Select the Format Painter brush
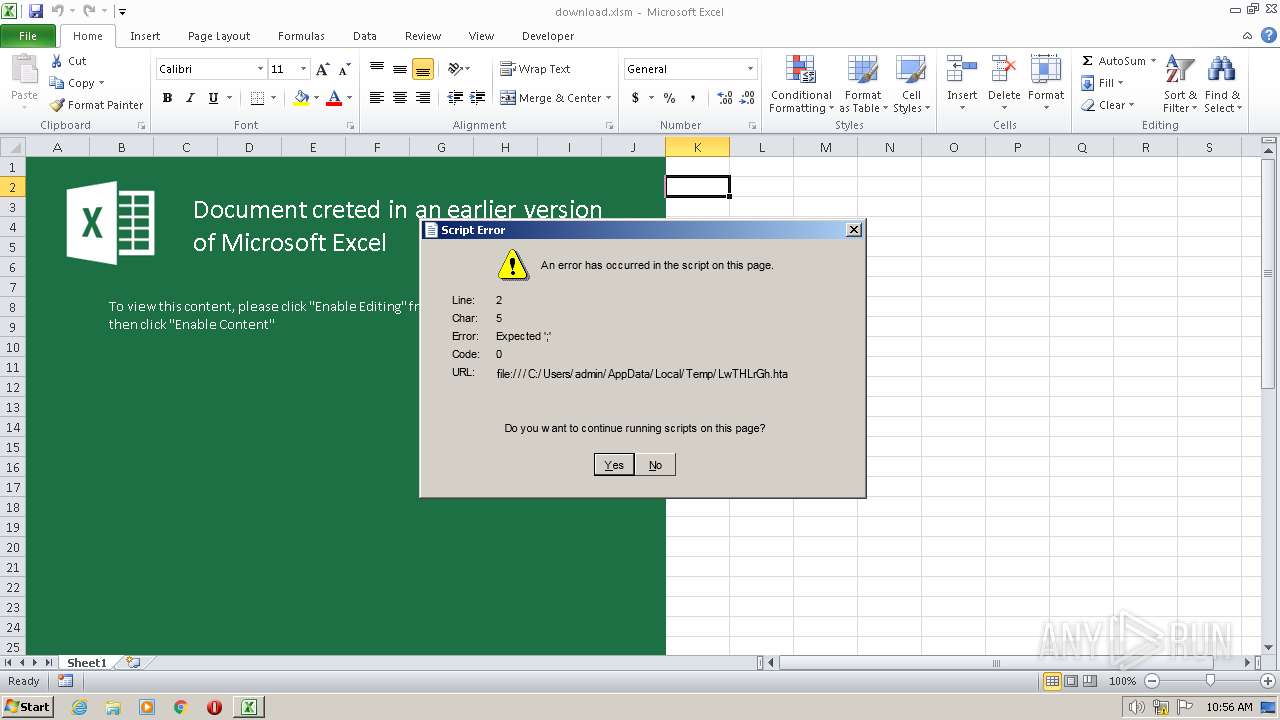 (x=57, y=105)
